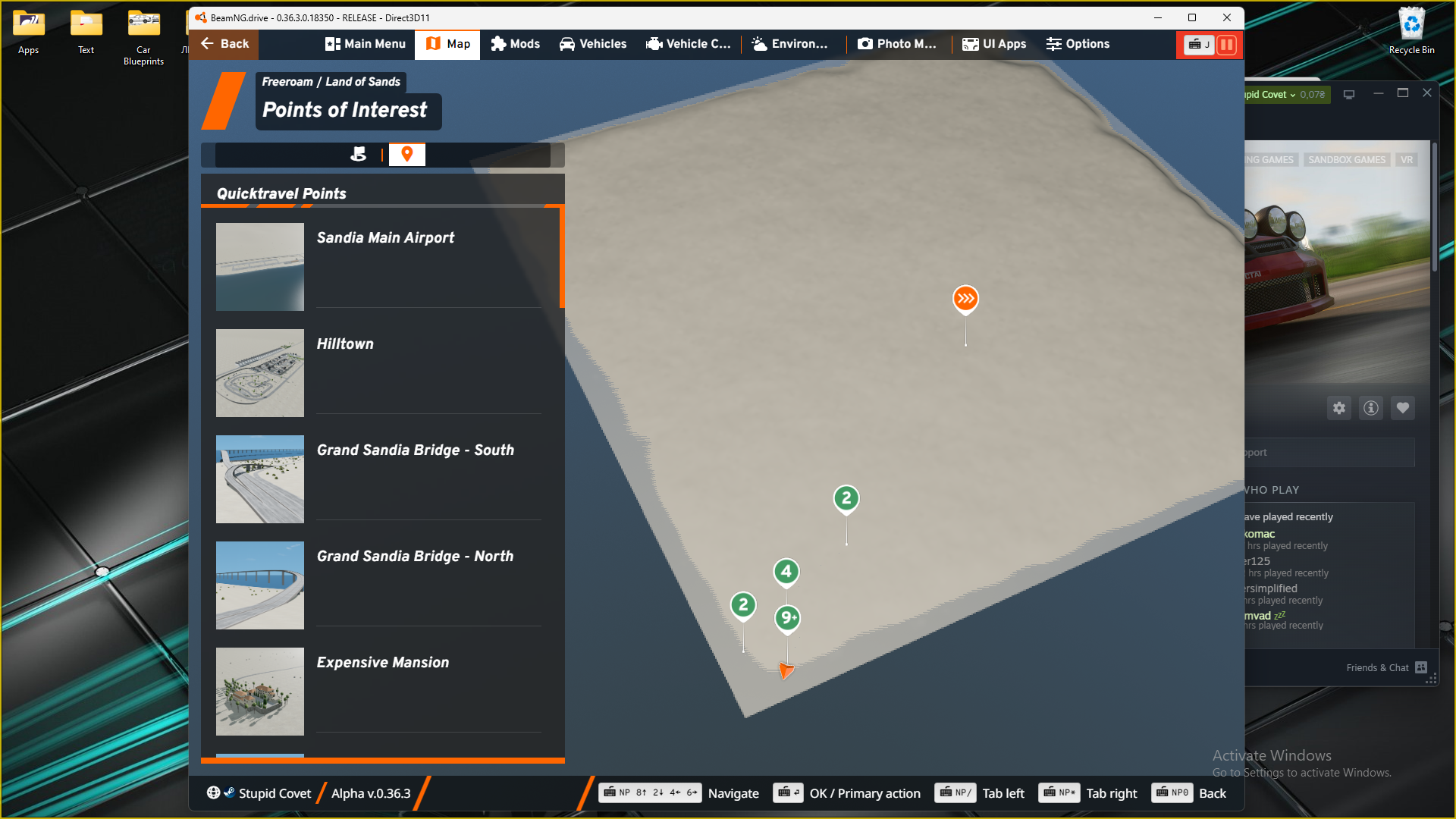This screenshot has height=819, width=1456.
Task: Open the UI Apps tab
Action: tap(994, 44)
